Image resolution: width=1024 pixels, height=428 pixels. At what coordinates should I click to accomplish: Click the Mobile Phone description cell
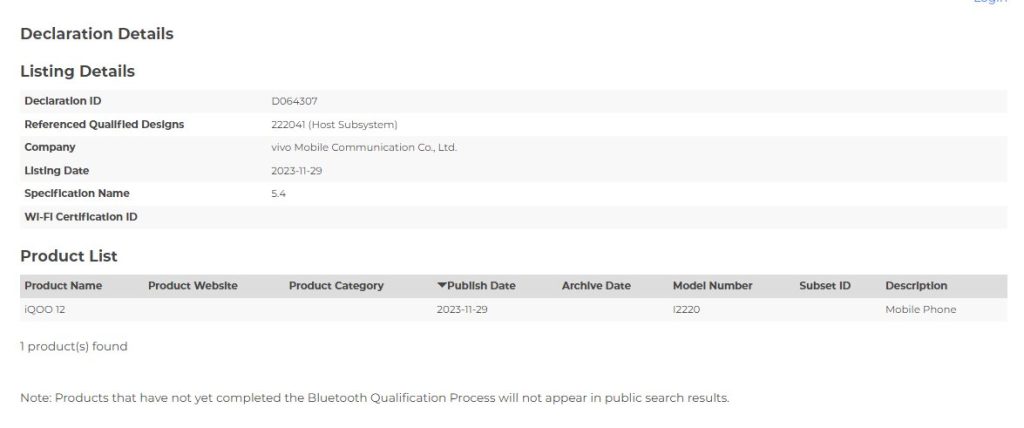pyautogui.click(x=920, y=310)
